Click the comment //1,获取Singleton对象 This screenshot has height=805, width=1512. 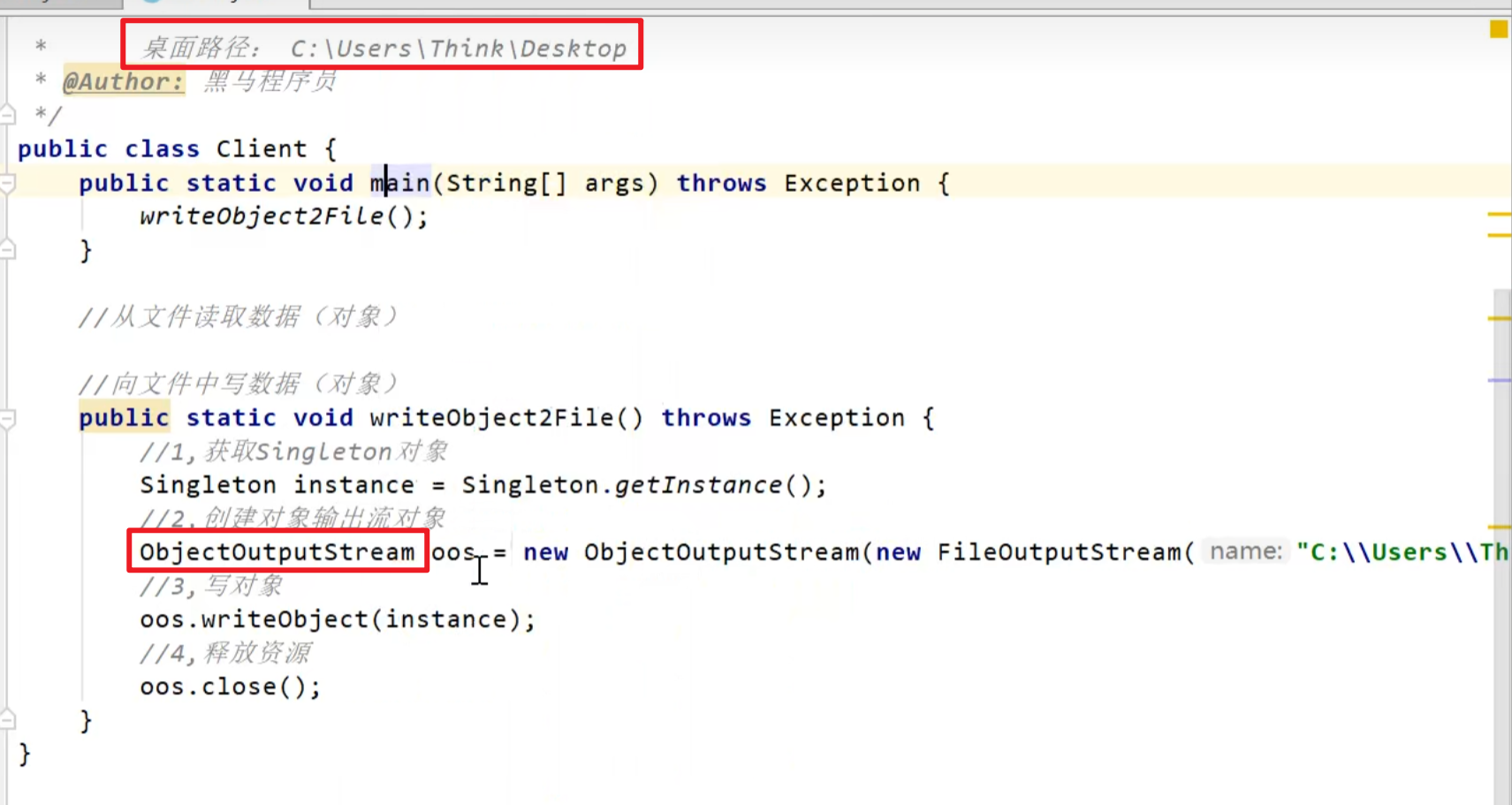click(293, 452)
